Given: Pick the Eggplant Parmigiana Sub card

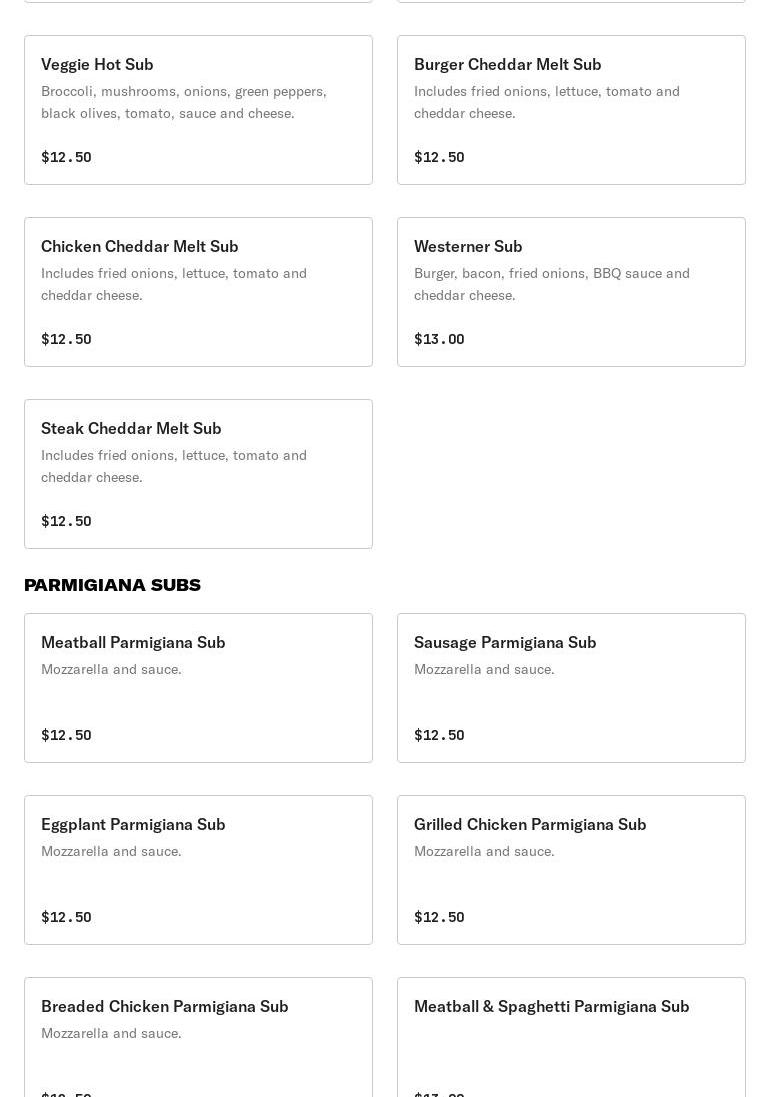Looking at the screenshot, I should (x=198, y=870).
